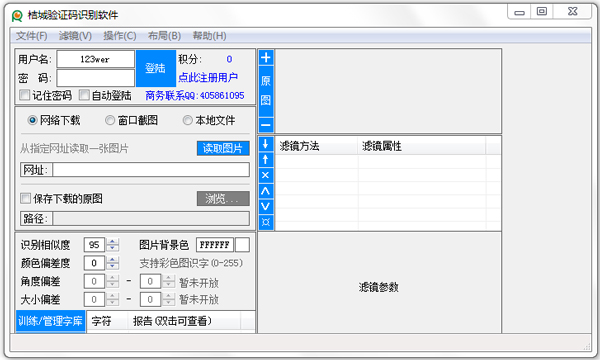Click the plus icon above 原图
The image size is (600, 360).
point(266,58)
